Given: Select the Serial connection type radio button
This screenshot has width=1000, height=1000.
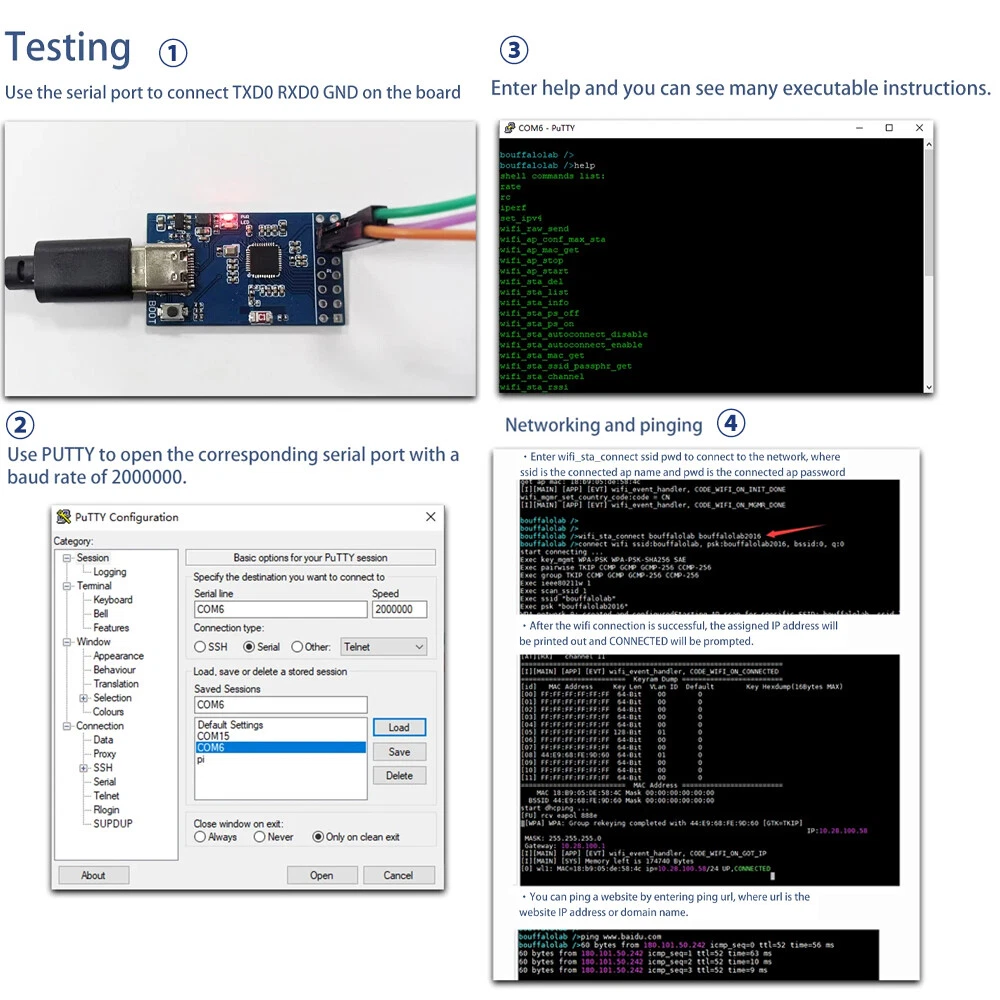Looking at the screenshot, I should (250, 647).
